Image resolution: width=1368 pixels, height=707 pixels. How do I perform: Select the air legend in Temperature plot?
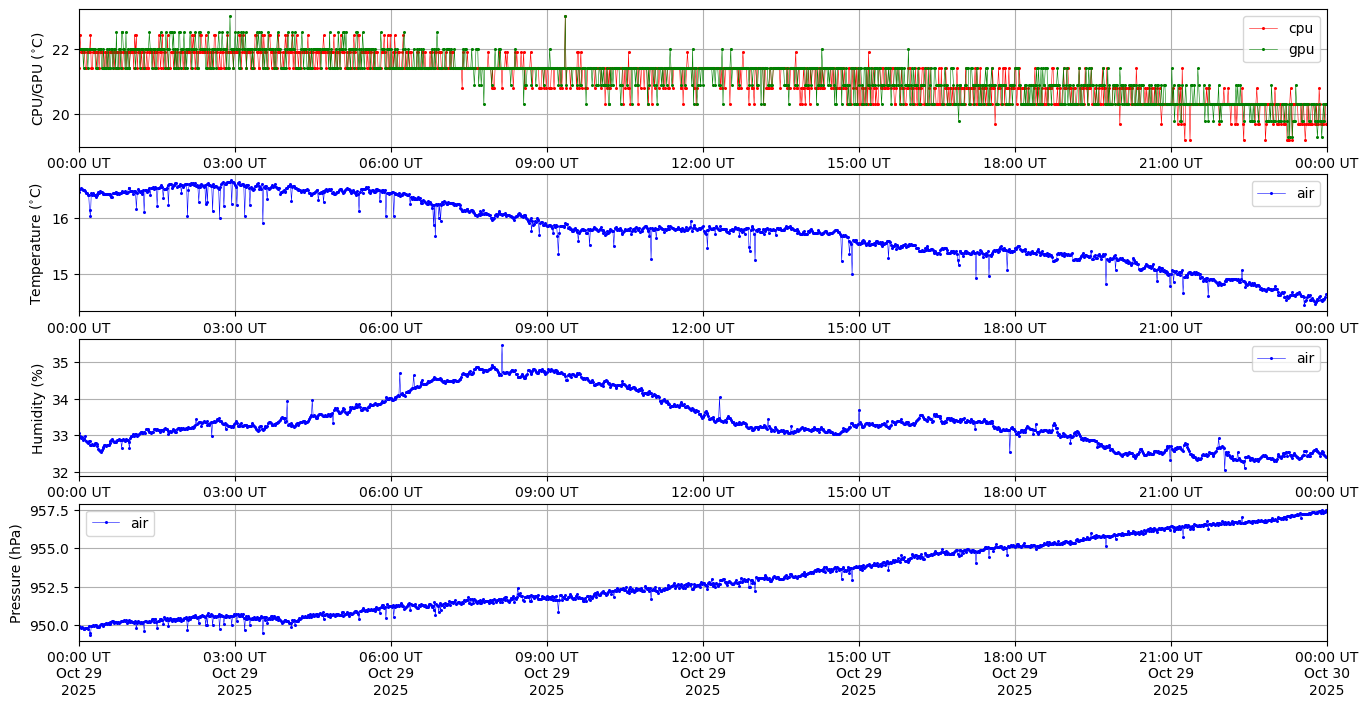[1305, 193]
